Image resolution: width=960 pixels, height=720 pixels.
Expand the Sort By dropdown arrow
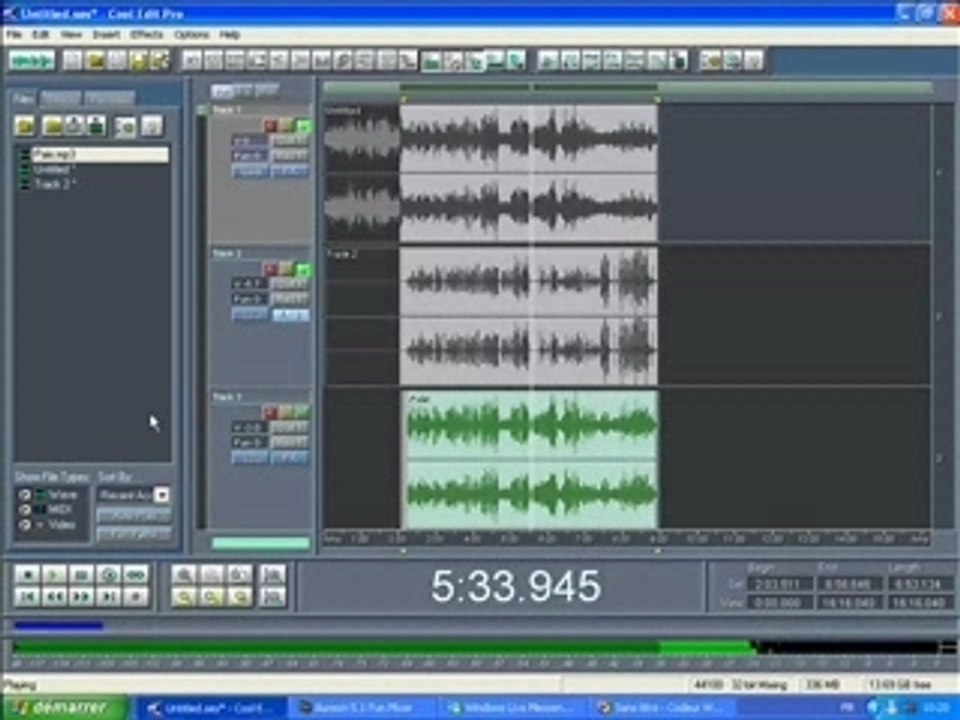162,495
